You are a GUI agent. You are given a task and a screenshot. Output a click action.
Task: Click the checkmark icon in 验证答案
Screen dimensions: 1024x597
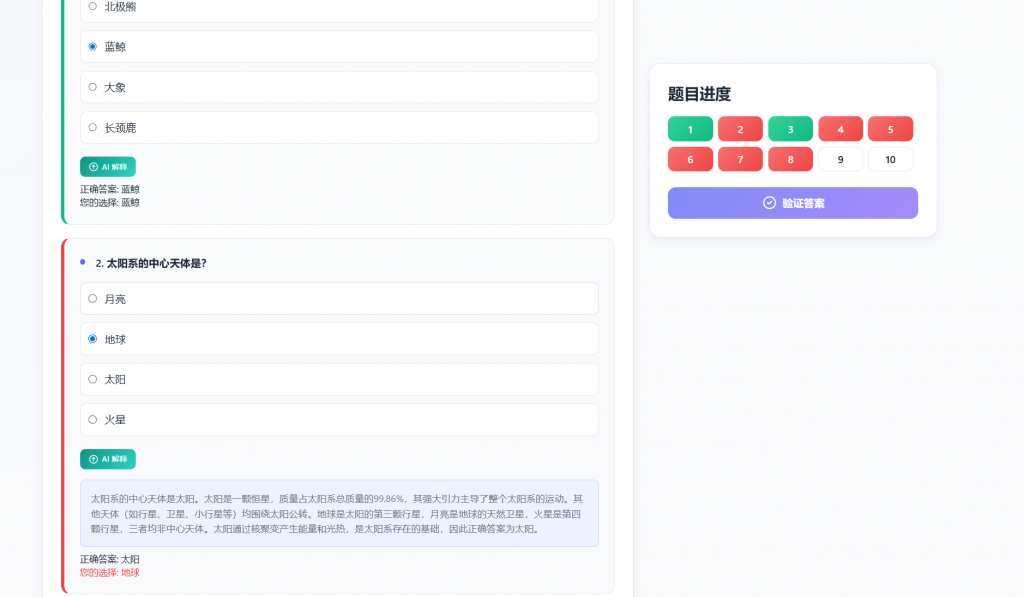point(769,203)
